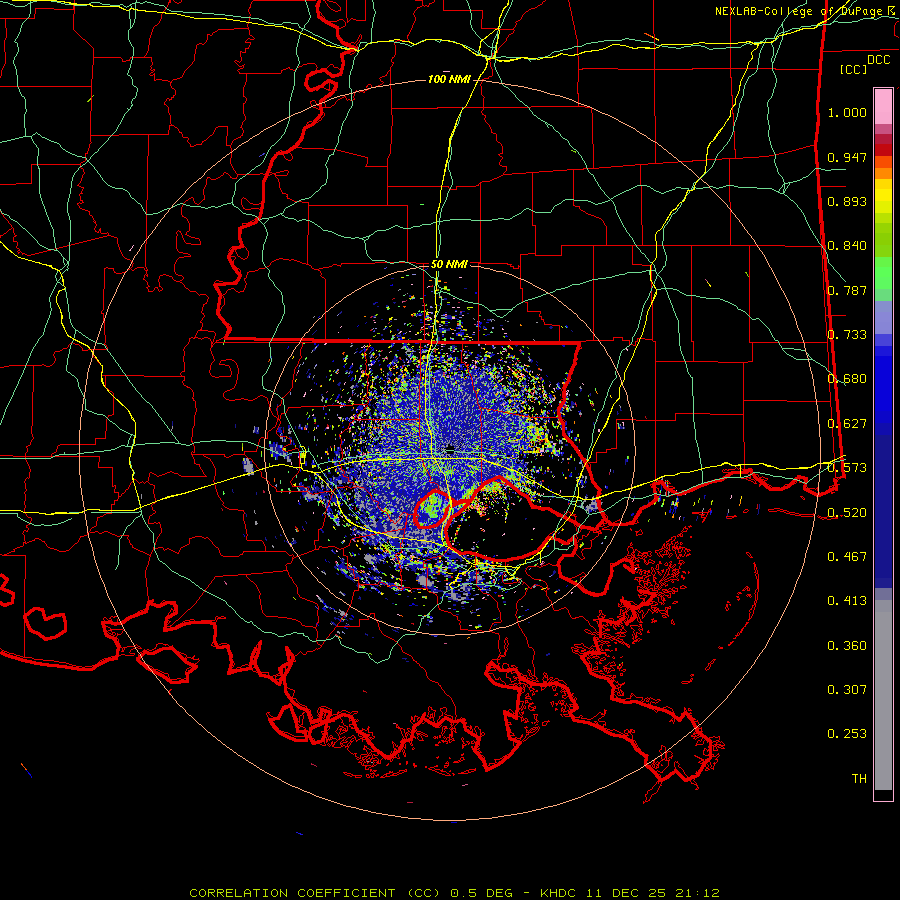Click the 0.360 color scale value
Image resolution: width=900 pixels, height=900 pixels.
(x=847, y=646)
